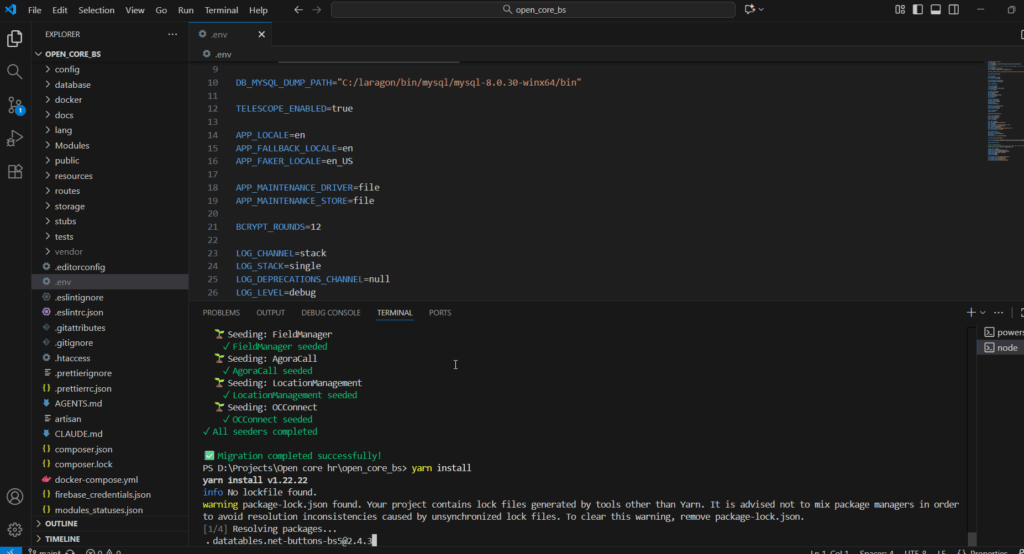
Task: Open the Run and Debug view
Action: point(15,138)
